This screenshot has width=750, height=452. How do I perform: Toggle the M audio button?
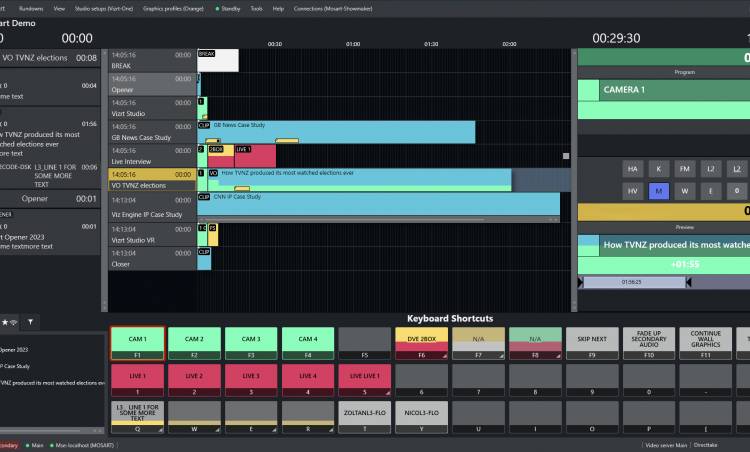click(x=658, y=190)
